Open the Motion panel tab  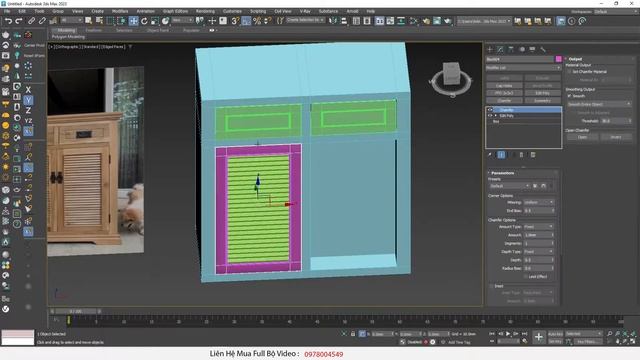coord(522,49)
